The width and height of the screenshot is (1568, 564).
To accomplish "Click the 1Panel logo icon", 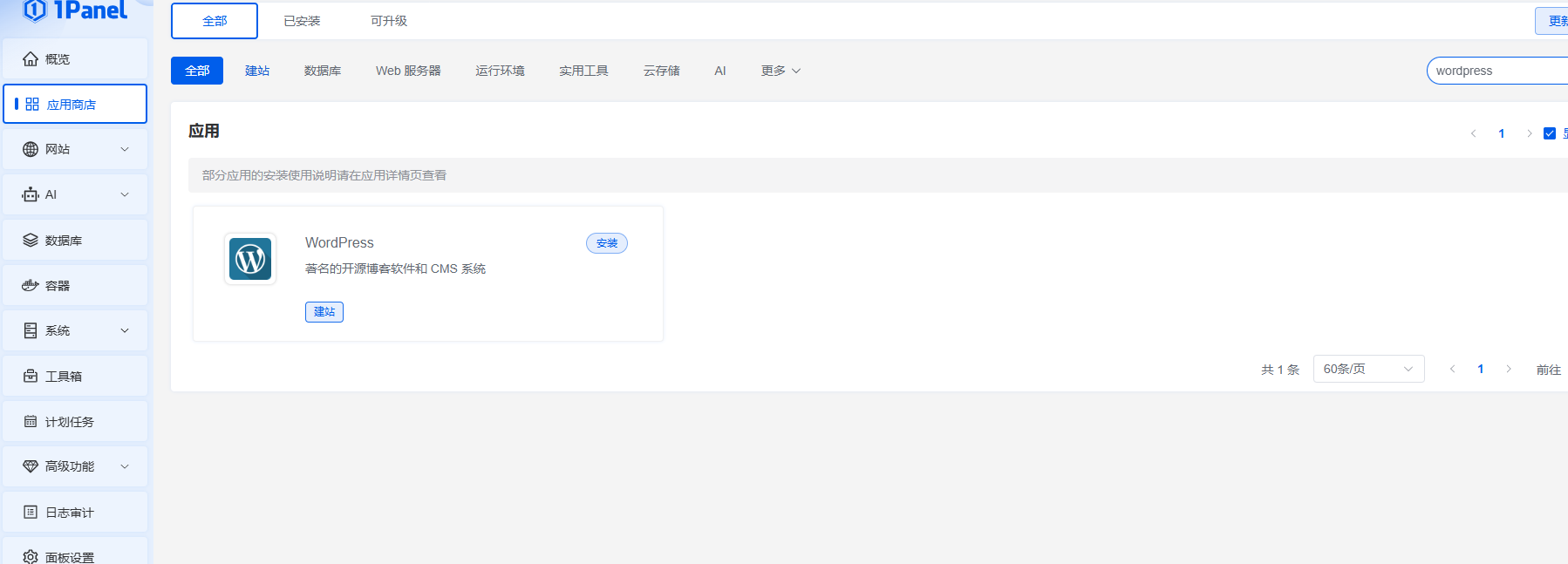I will click(x=34, y=10).
